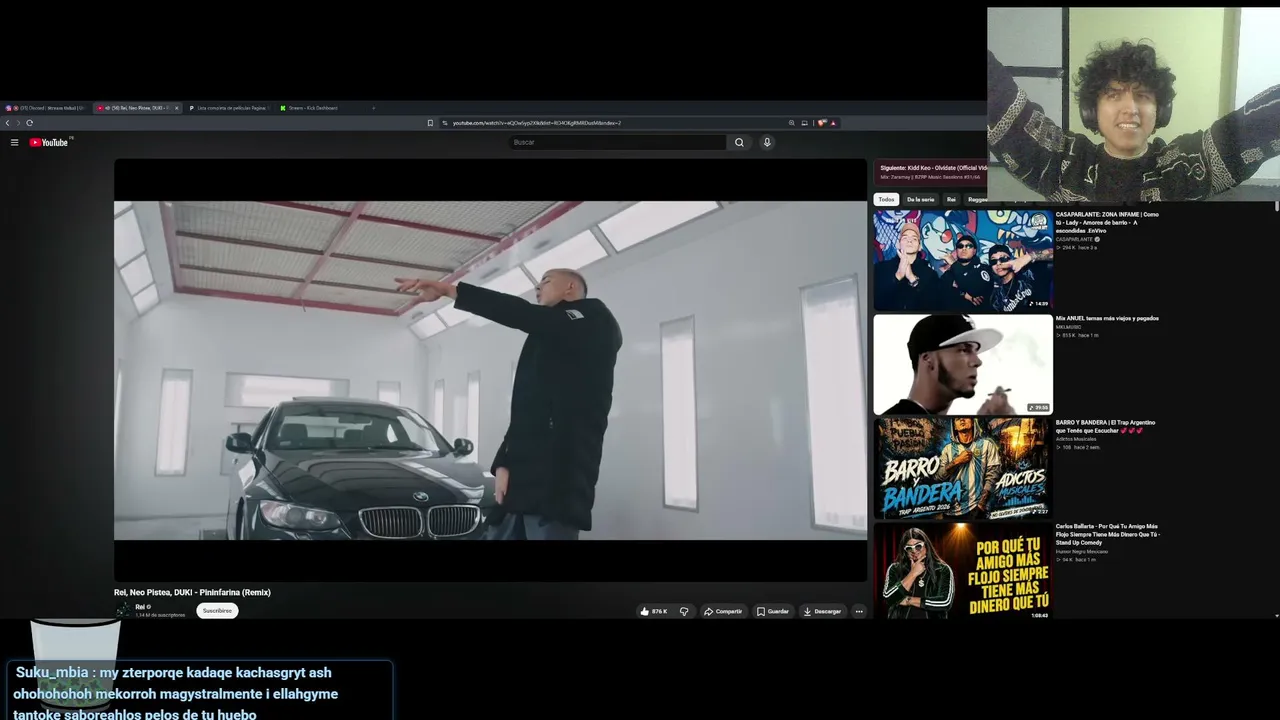Image resolution: width=1280 pixels, height=720 pixels.
Task: Click the browser forward arrow
Action: tap(18, 123)
